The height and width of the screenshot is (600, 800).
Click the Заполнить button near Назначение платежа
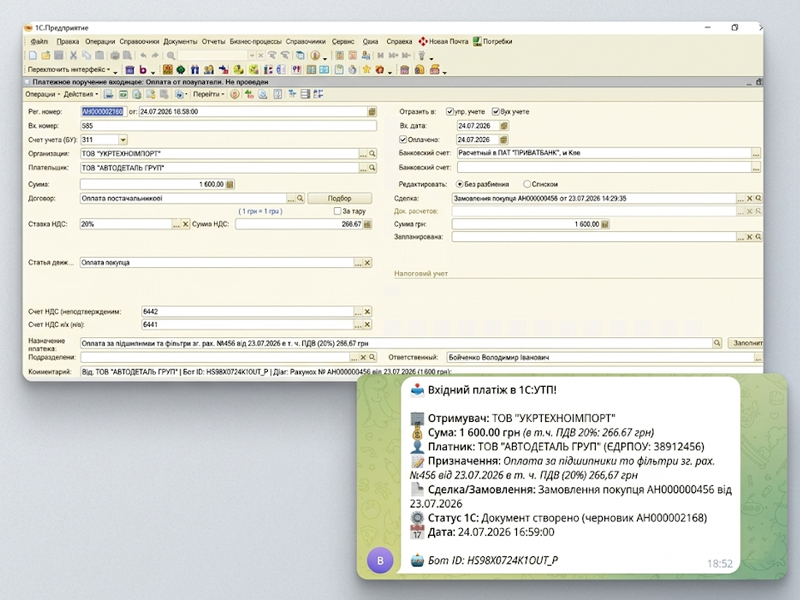pyautogui.click(x=746, y=343)
